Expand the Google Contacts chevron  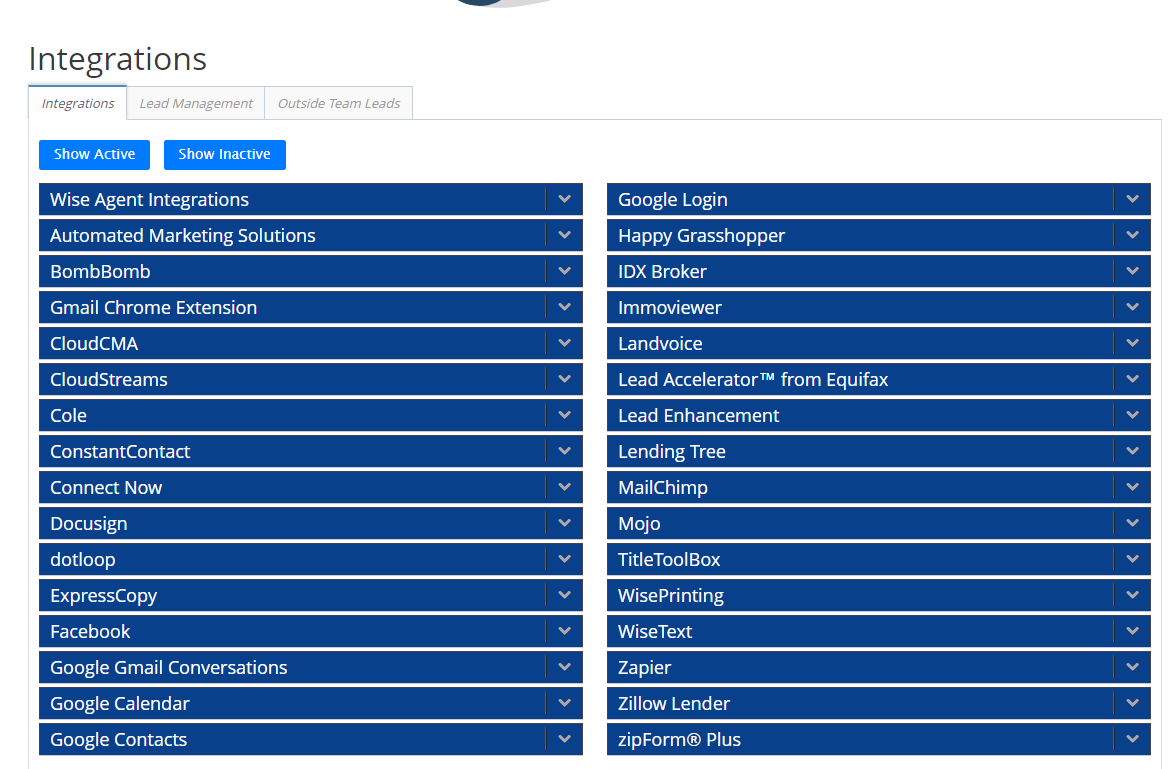click(565, 739)
